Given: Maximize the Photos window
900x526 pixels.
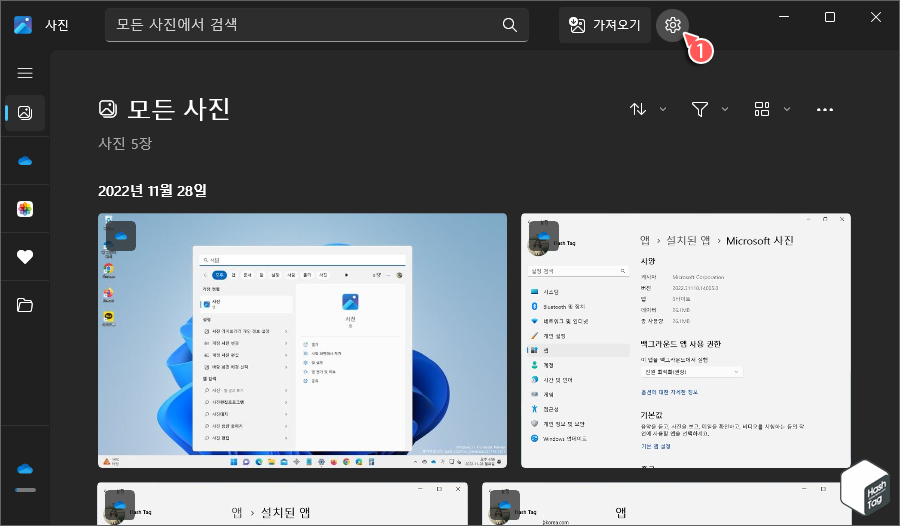Looking at the screenshot, I should (829, 17).
